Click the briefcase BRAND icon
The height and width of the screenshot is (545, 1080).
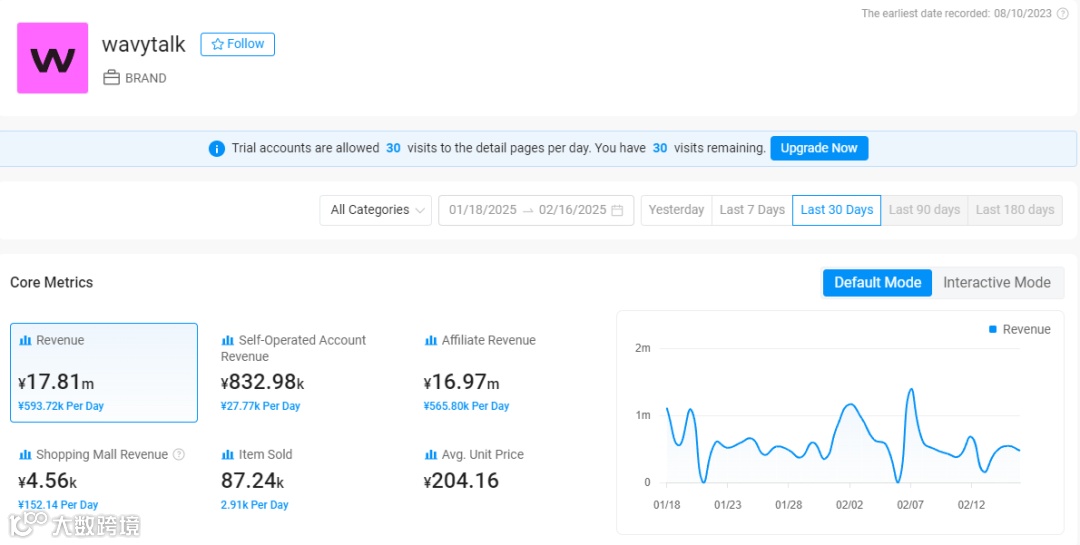(112, 78)
